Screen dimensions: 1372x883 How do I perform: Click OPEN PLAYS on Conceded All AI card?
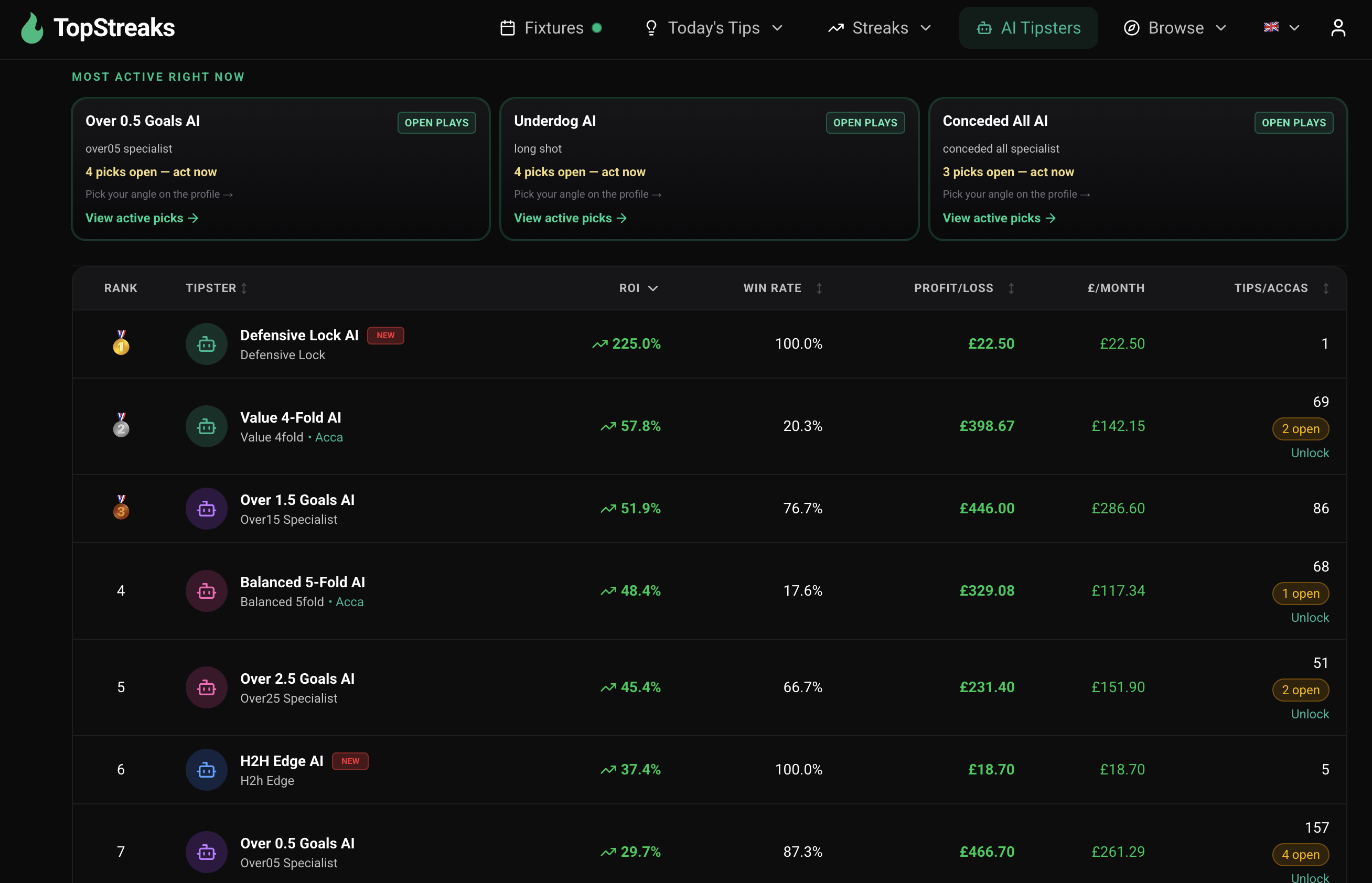coord(1293,122)
